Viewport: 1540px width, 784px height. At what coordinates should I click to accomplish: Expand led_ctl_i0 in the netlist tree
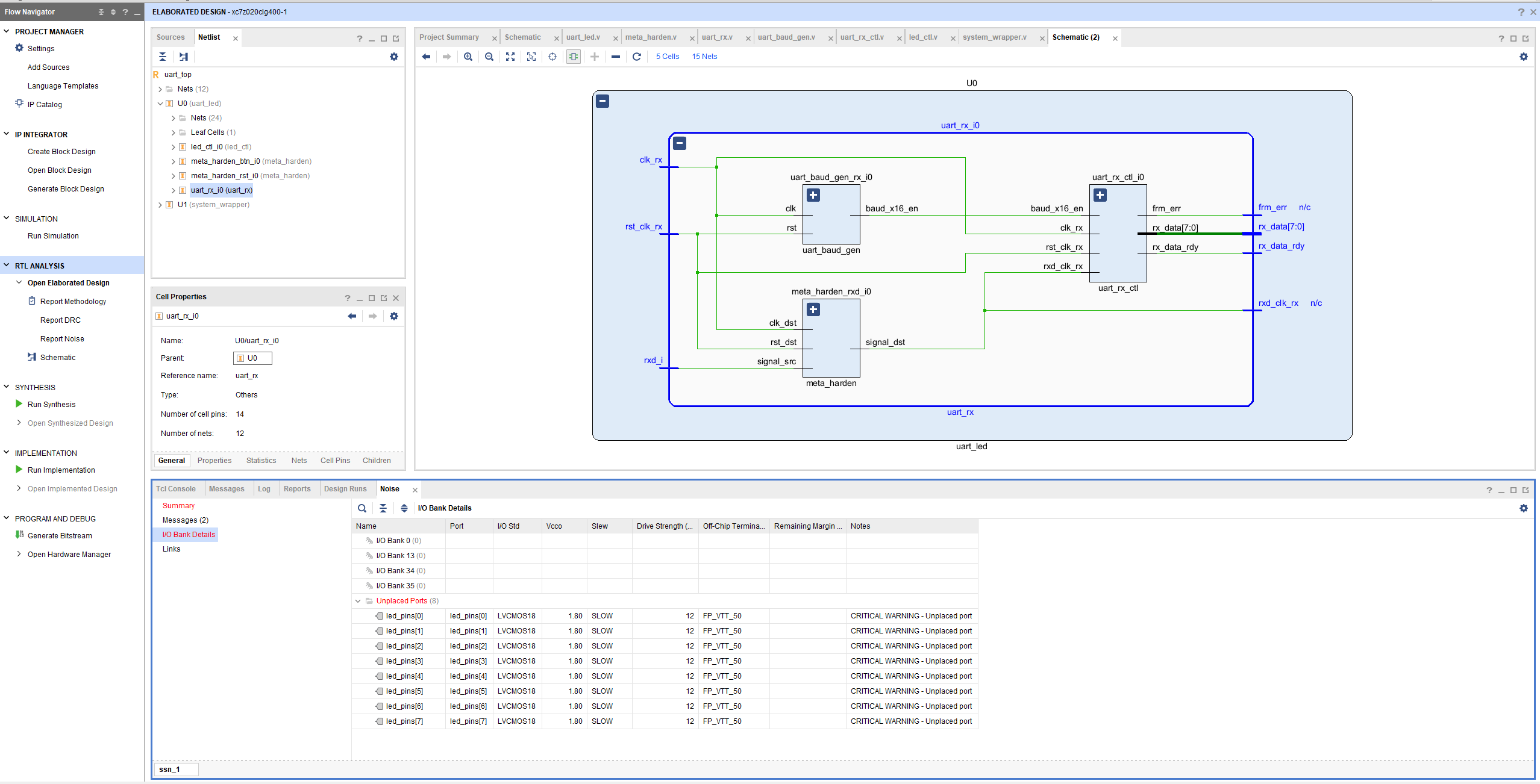[173, 147]
